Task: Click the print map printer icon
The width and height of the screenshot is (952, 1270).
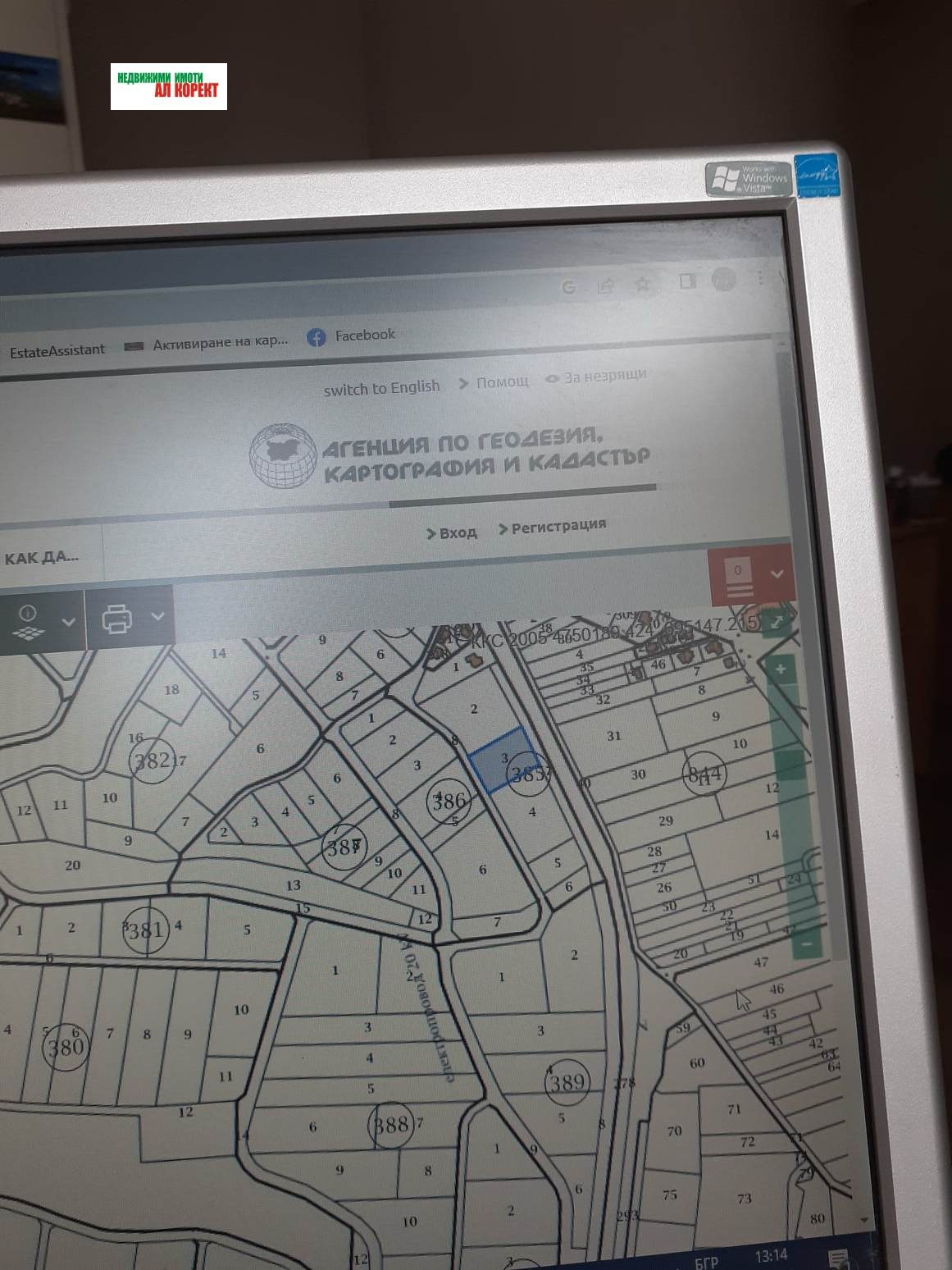Action: [116, 619]
